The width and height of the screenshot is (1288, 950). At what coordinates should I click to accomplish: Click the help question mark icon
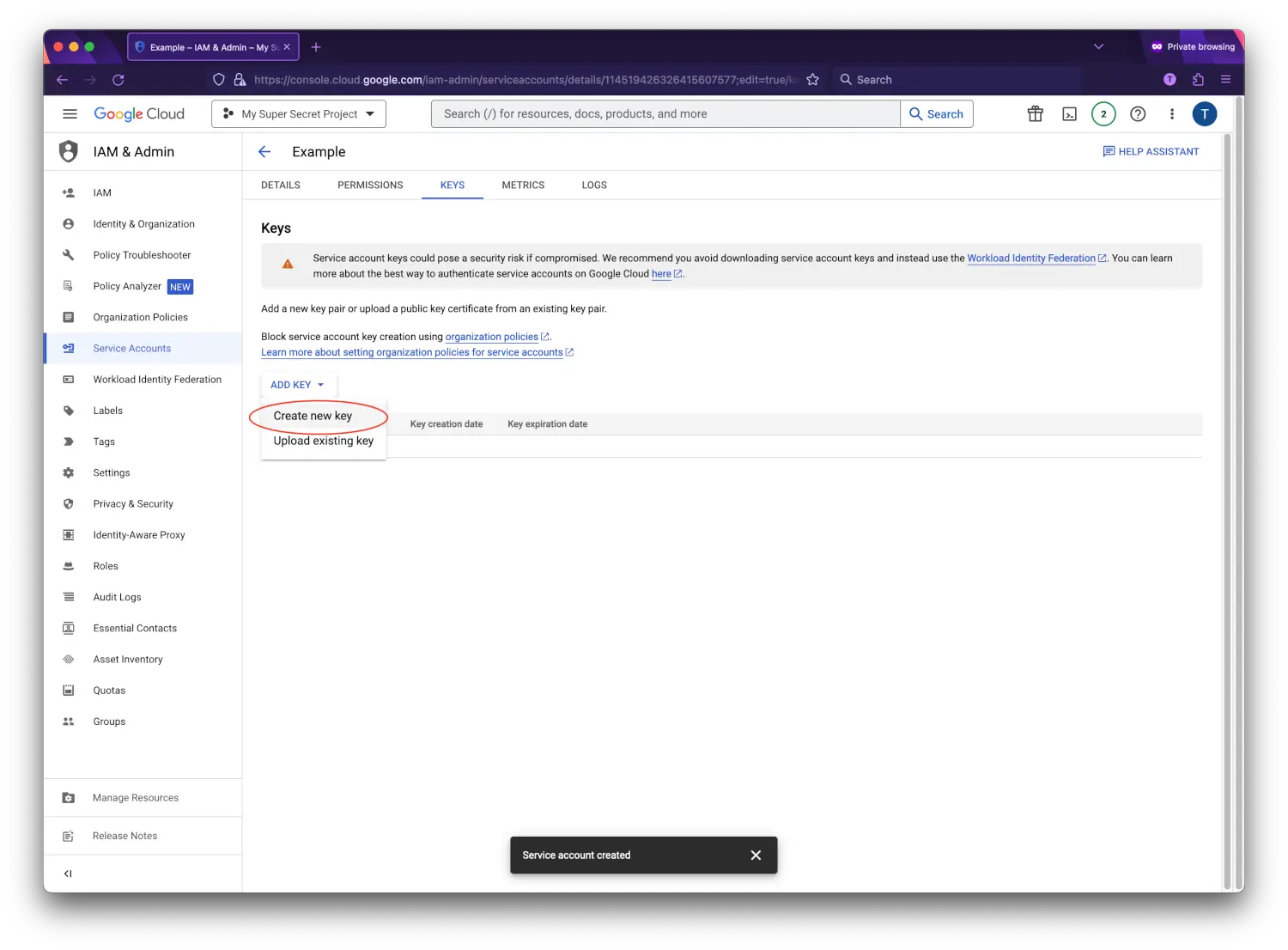click(1138, 114)
